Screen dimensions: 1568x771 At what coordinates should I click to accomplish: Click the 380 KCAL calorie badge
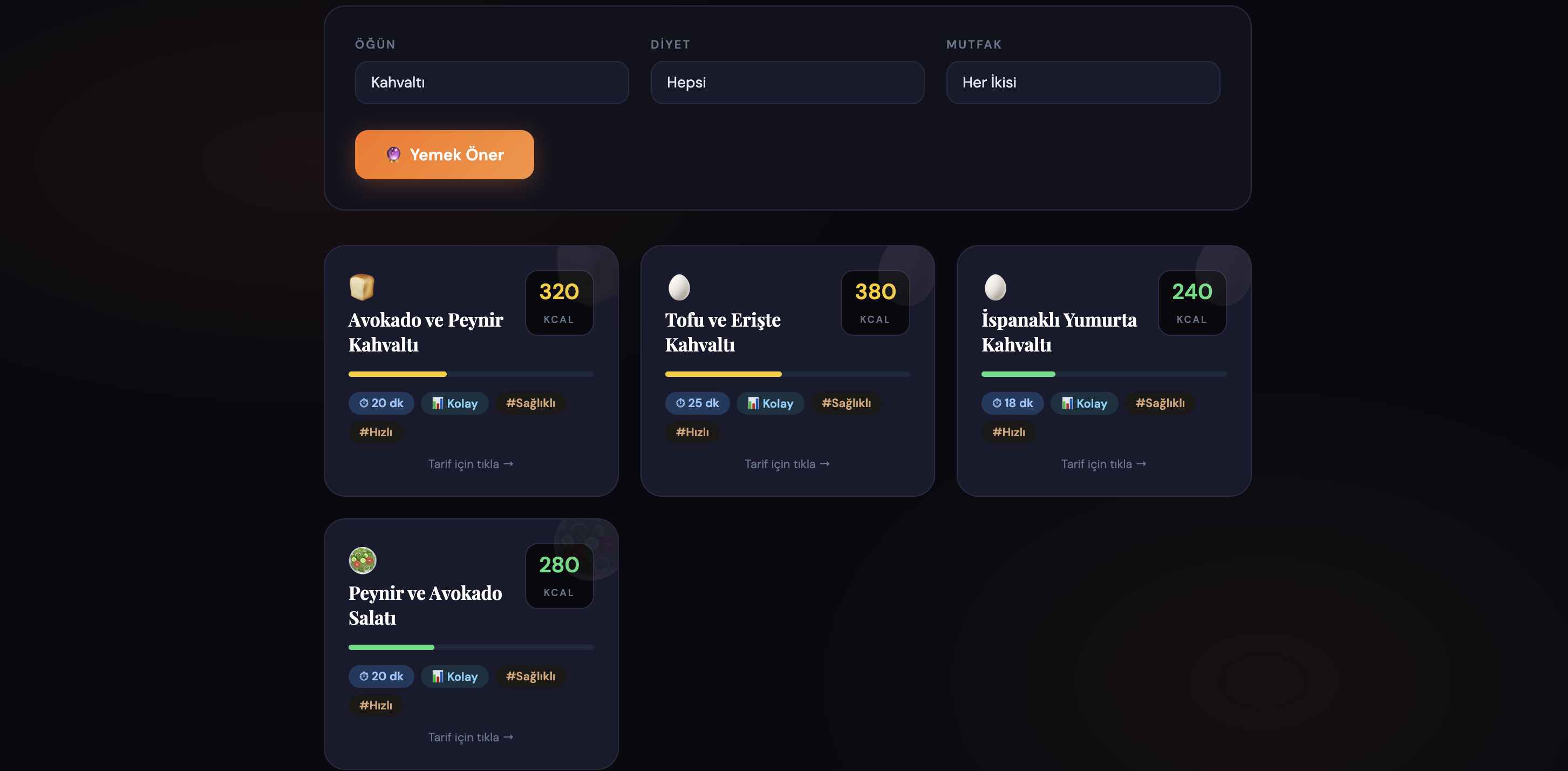click(875, 303)
